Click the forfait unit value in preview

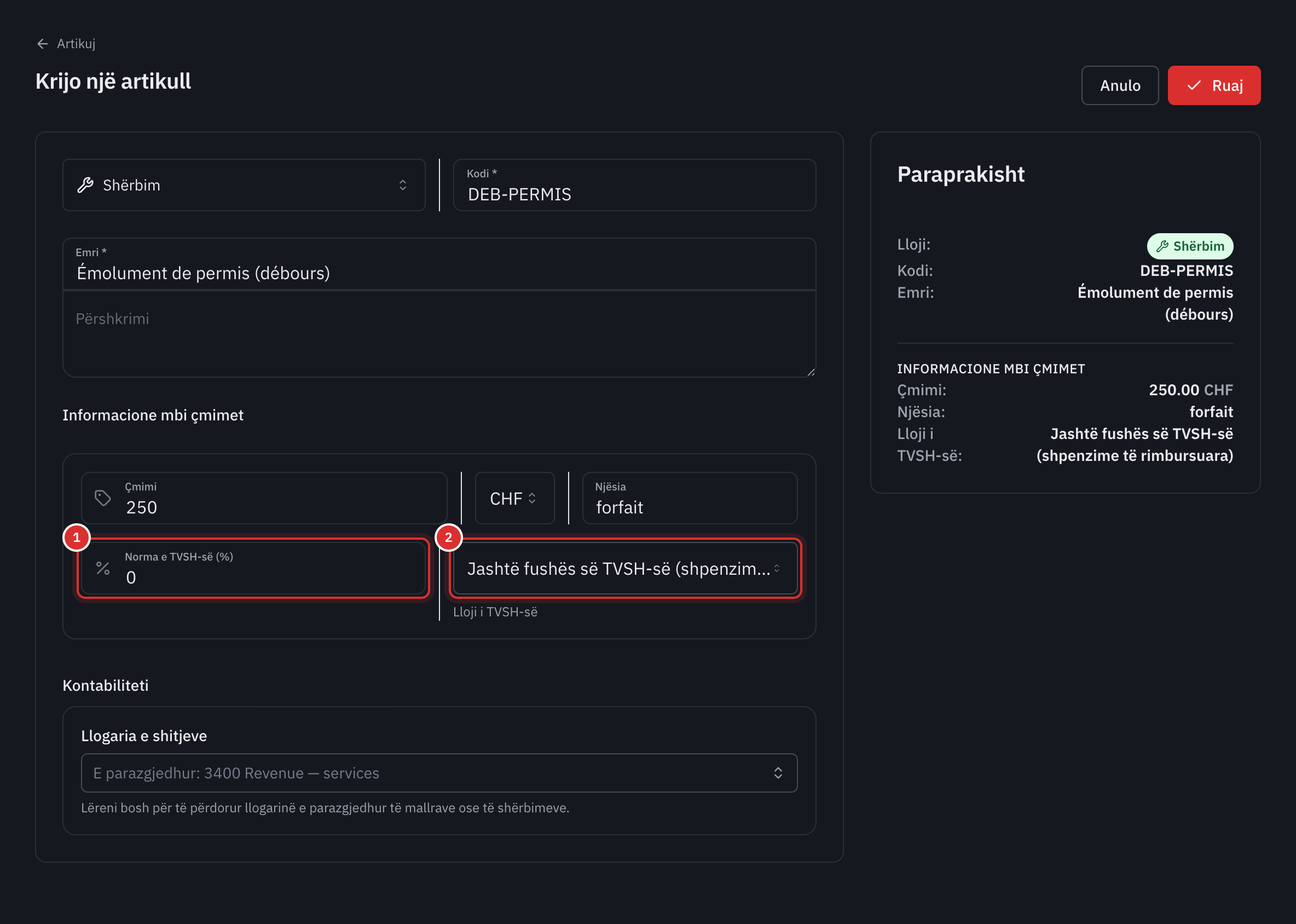pyautogui.click(x=1211, y=411)
